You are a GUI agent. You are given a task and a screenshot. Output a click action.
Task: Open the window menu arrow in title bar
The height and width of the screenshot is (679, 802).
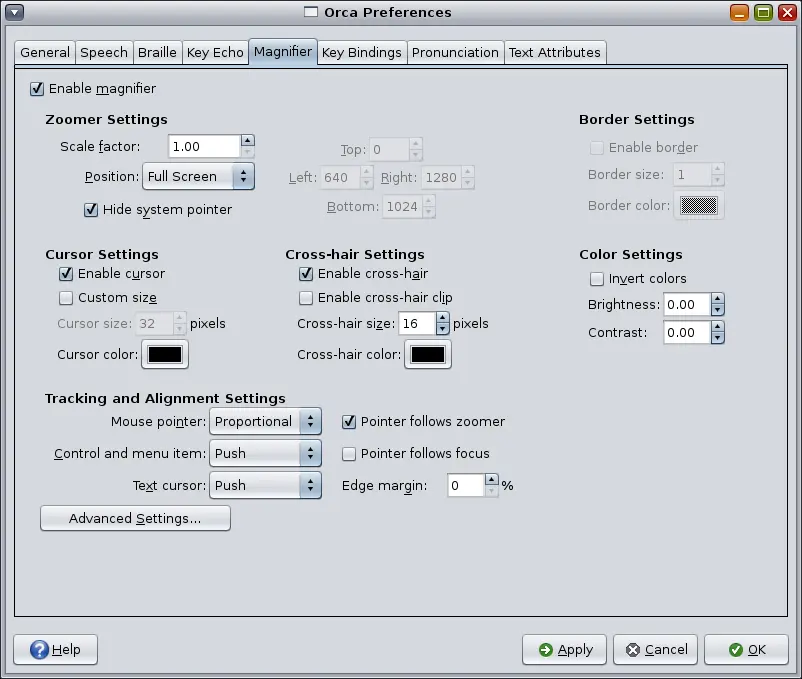pos(14,12)
